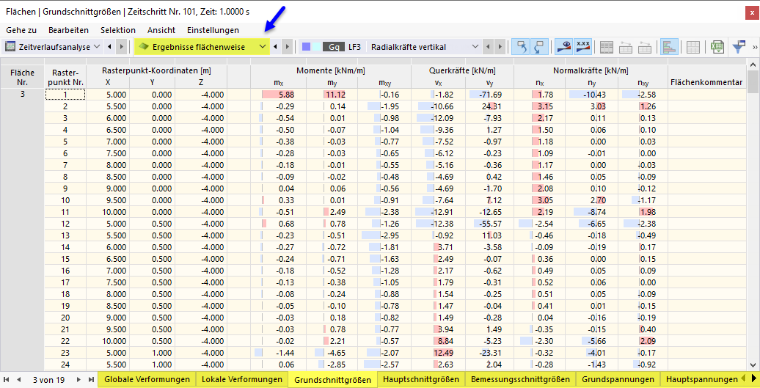Click the Fläche Nr. column header
Image resolution: width=760 pixels, height=388 pixels.
[x=22, y=77]
